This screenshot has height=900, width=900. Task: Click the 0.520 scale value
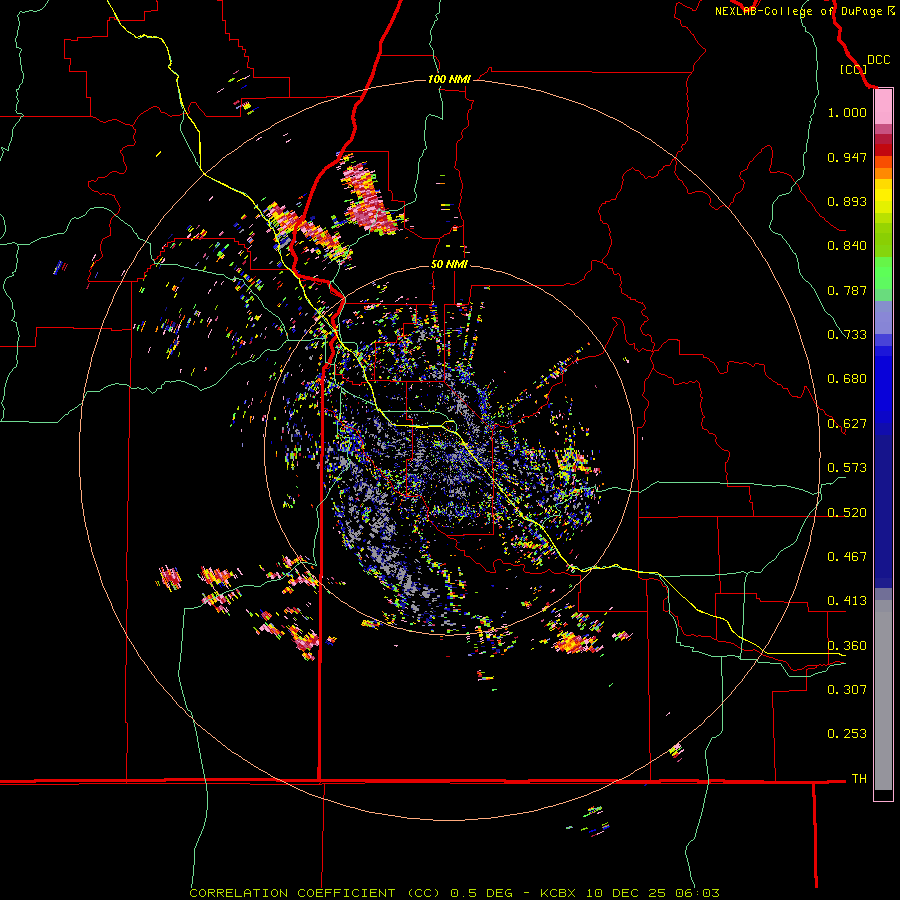coord(847,513)
